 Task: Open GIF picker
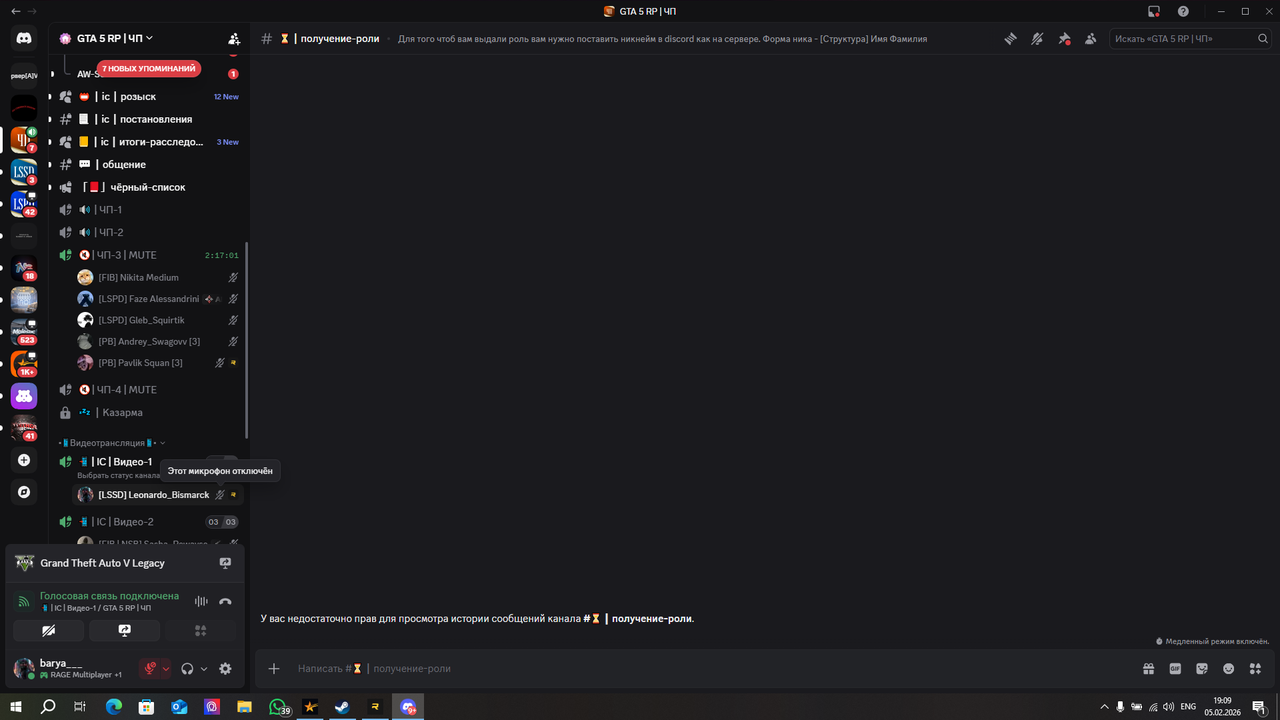coord(1175,669)
